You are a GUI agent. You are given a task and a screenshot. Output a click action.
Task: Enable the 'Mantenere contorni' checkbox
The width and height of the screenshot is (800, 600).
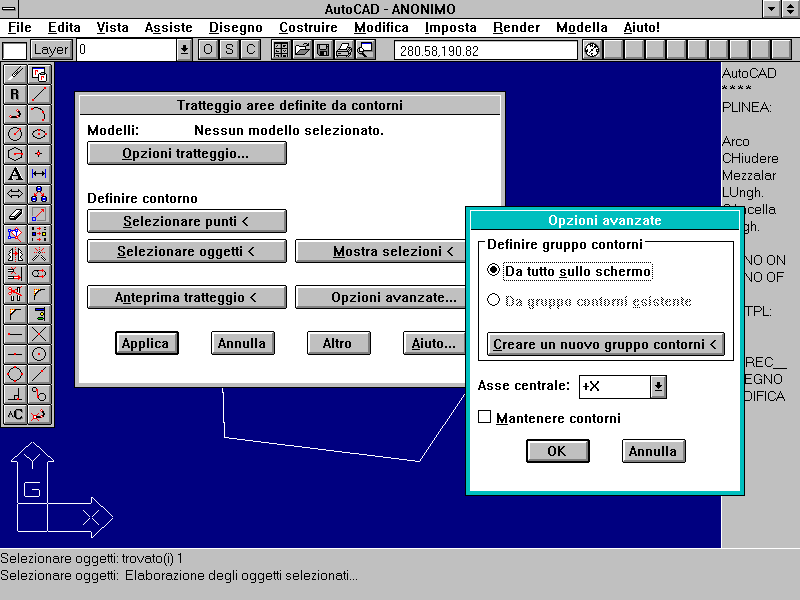(x=485, y=417)
